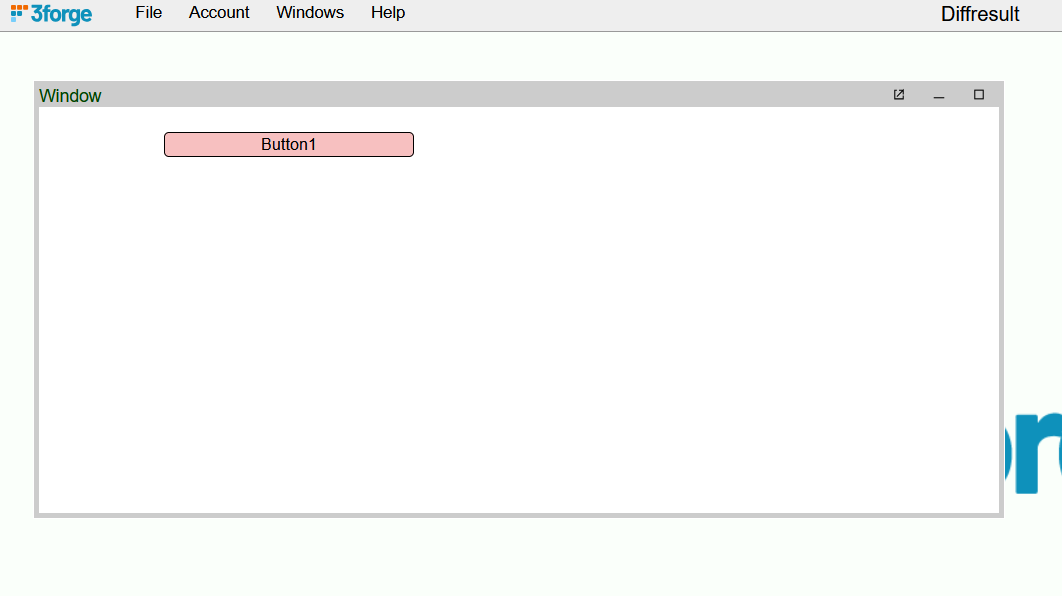Maximize the inner Window panel
This screenshot has width=1062, height=596.
(x=979, y=95)
